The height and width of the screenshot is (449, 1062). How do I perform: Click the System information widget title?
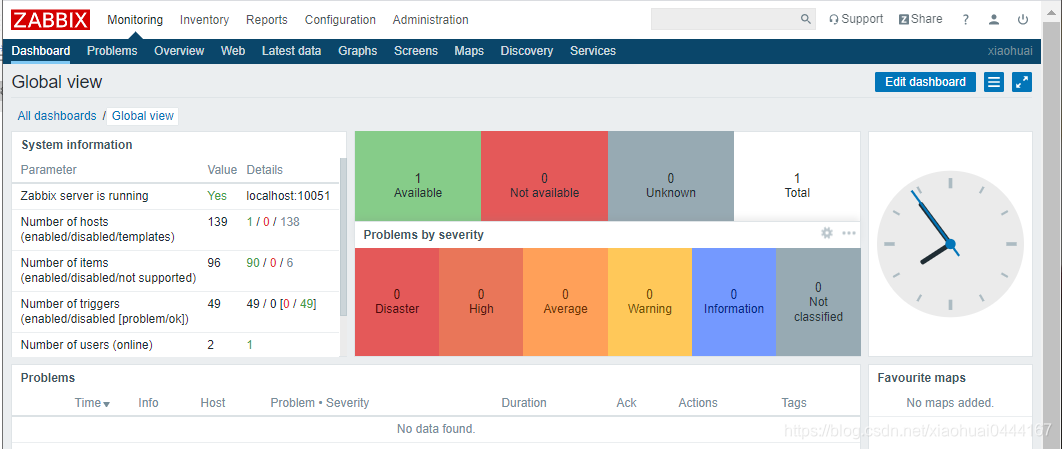click(77, 145)
